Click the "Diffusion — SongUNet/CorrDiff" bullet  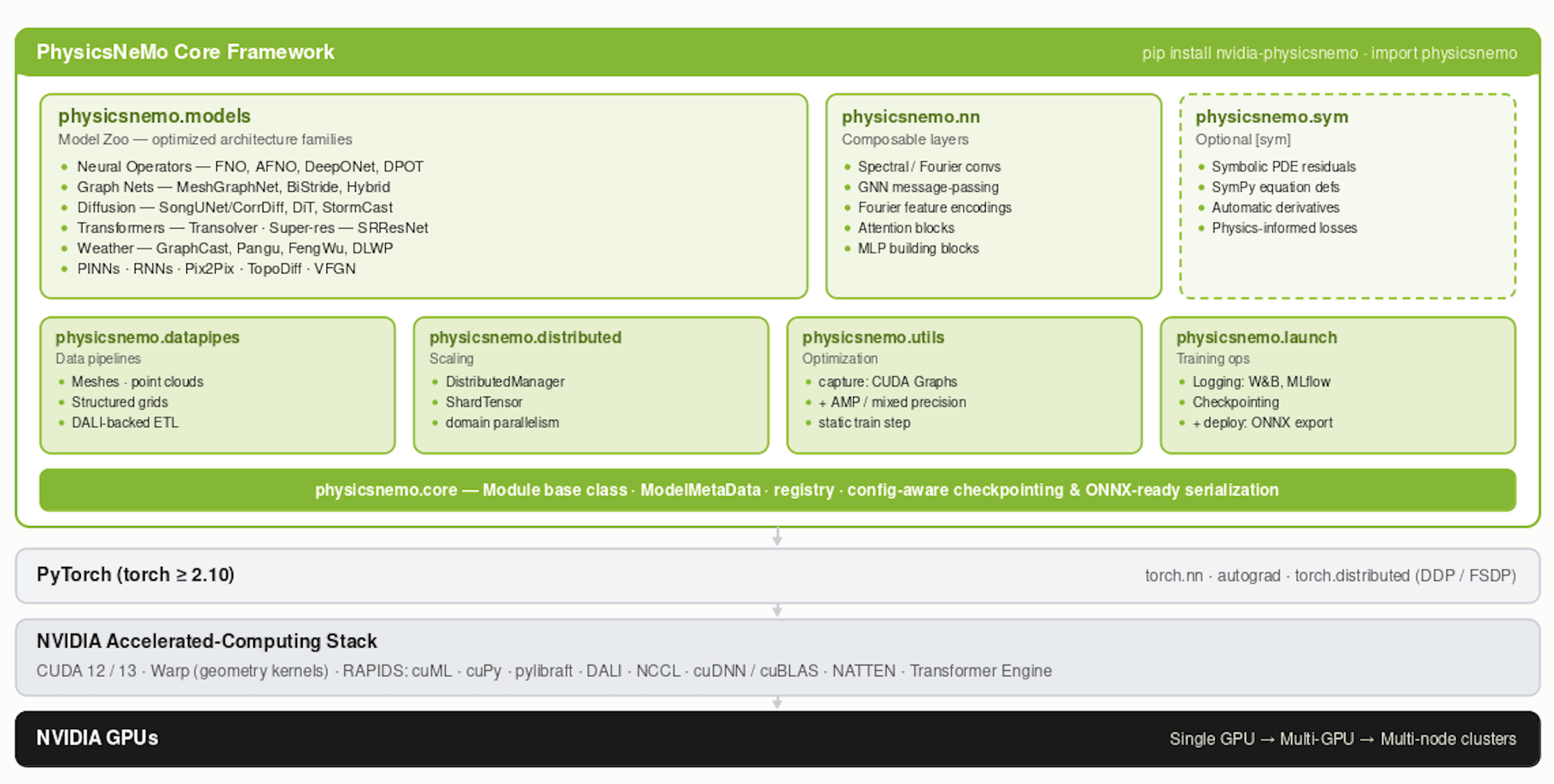pos(235,207)
